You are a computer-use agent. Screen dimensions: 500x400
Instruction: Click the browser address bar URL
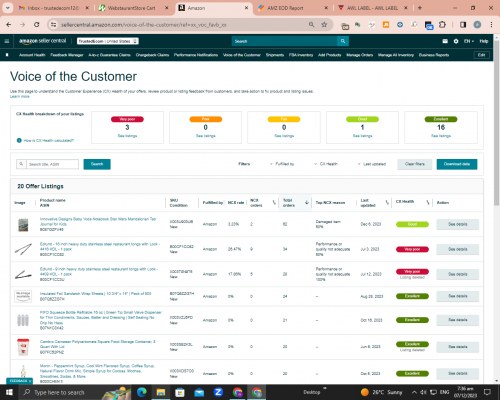click(x=144, y=25)
